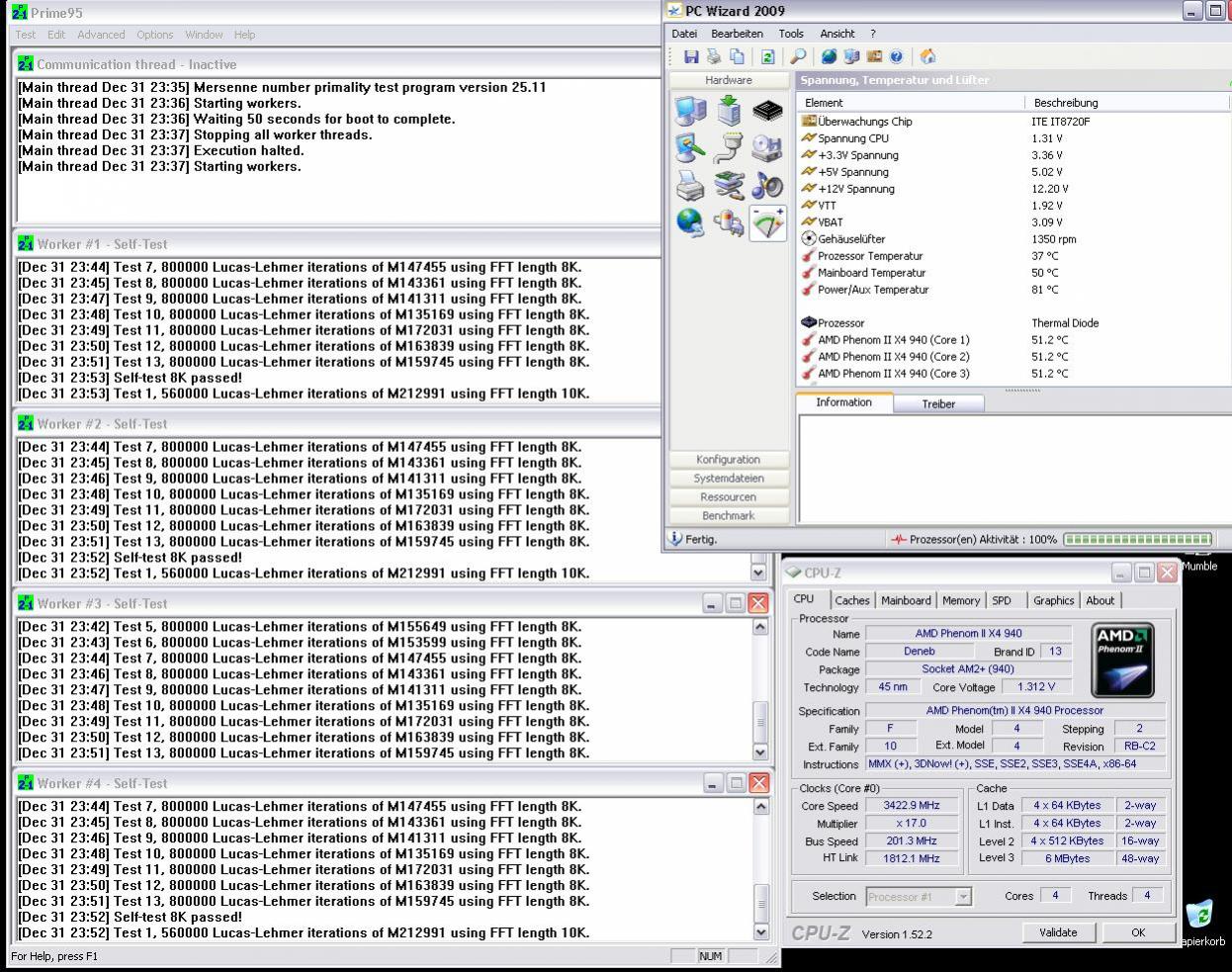Open the Datei menu in PC Wizard
Viewport: 1232px width, 972px height.
[x=684, y=34]
